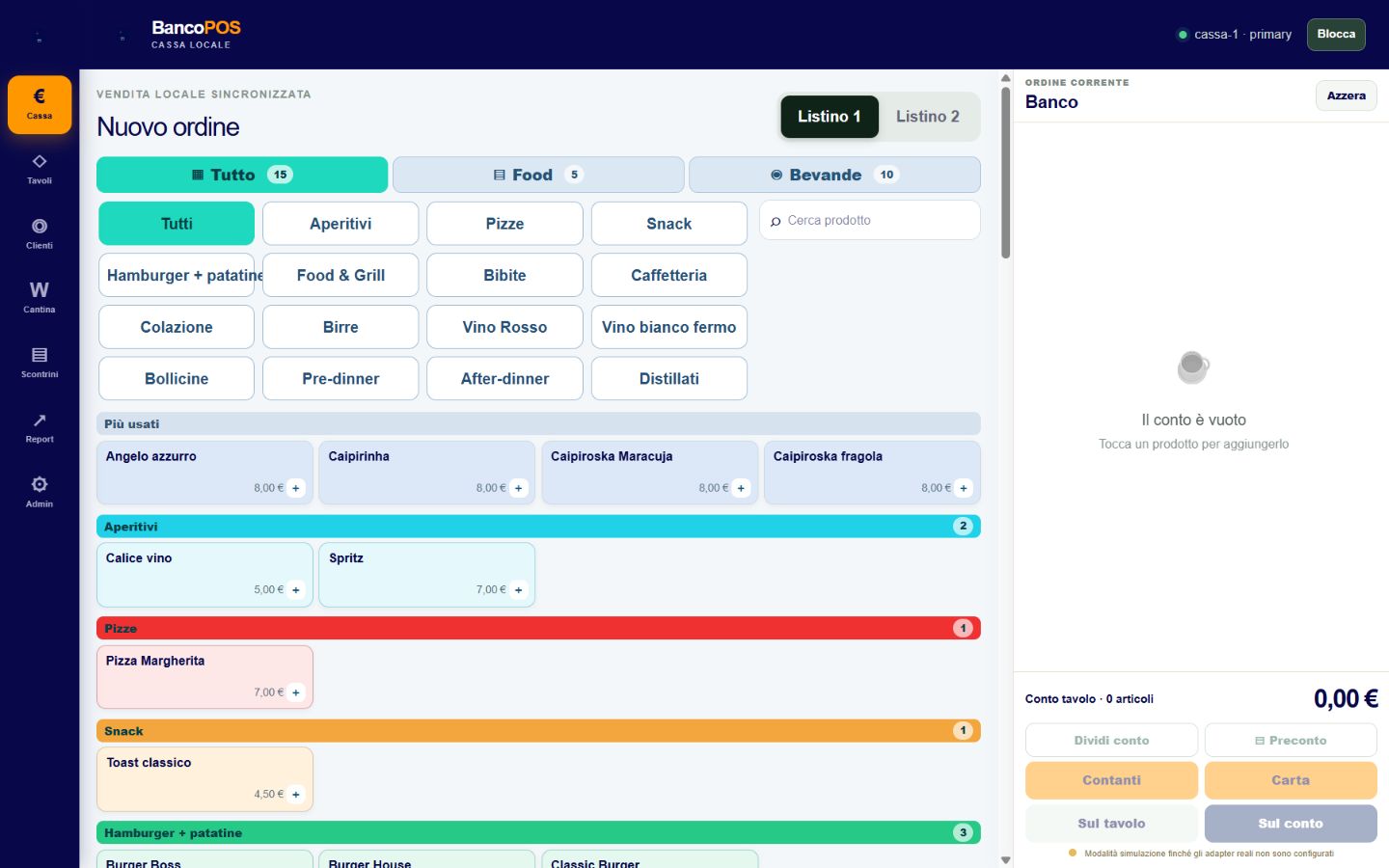
Task: Click the Blocca lock button
Action: (1336, 34)
